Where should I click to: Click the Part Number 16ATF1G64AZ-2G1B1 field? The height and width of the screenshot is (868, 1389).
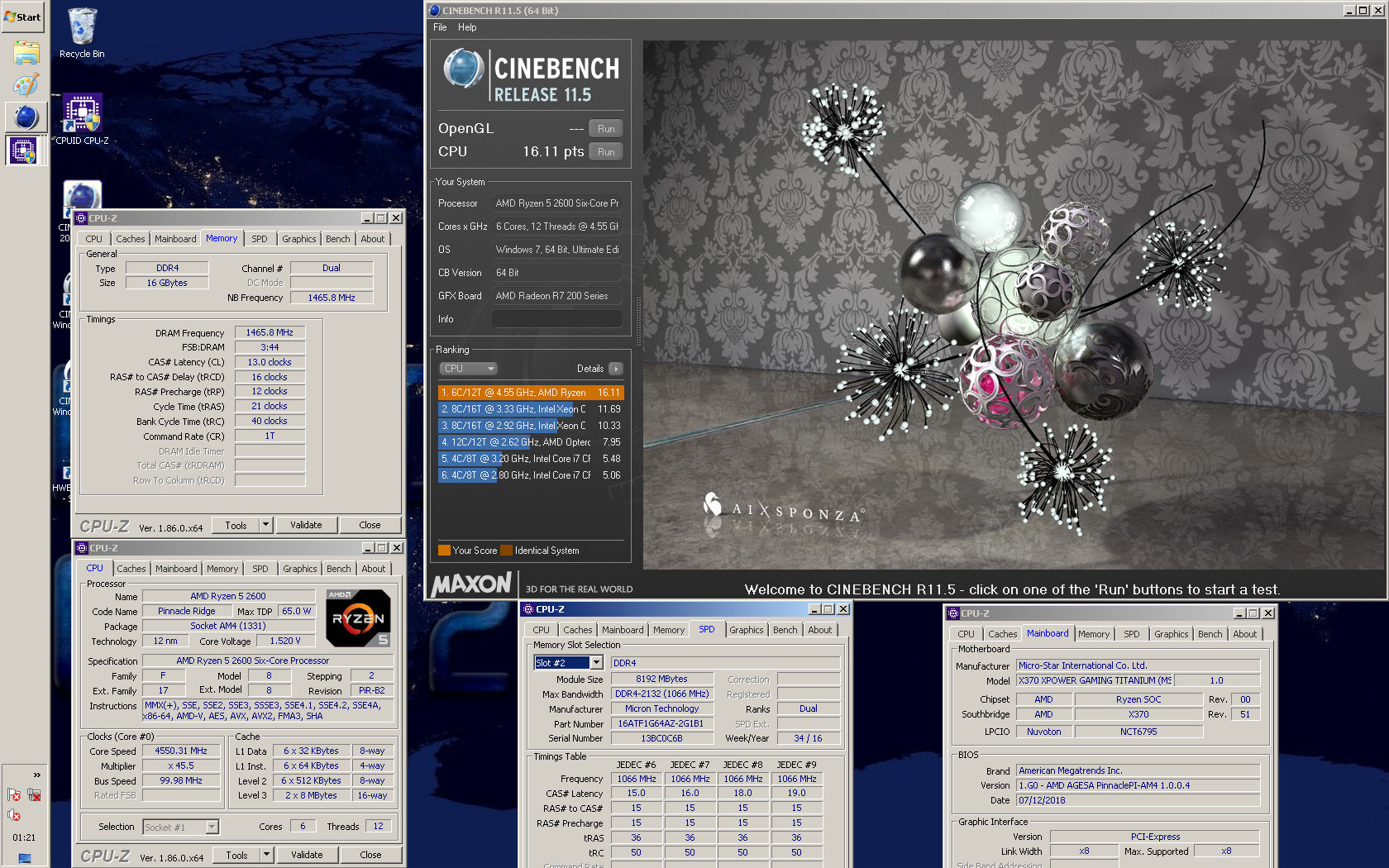coord(661,723)
